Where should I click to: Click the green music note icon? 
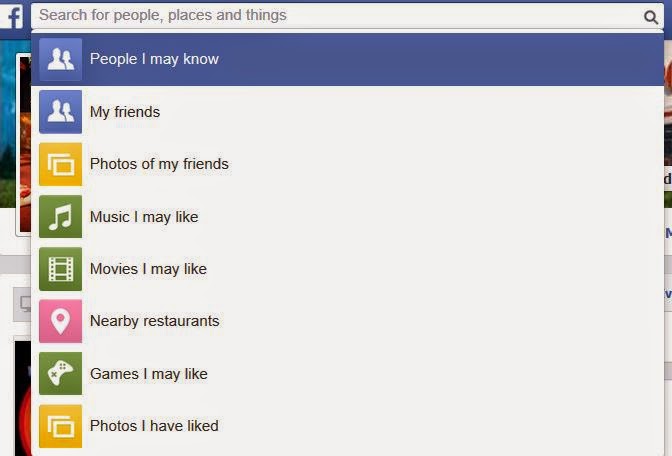coord(60,216)
